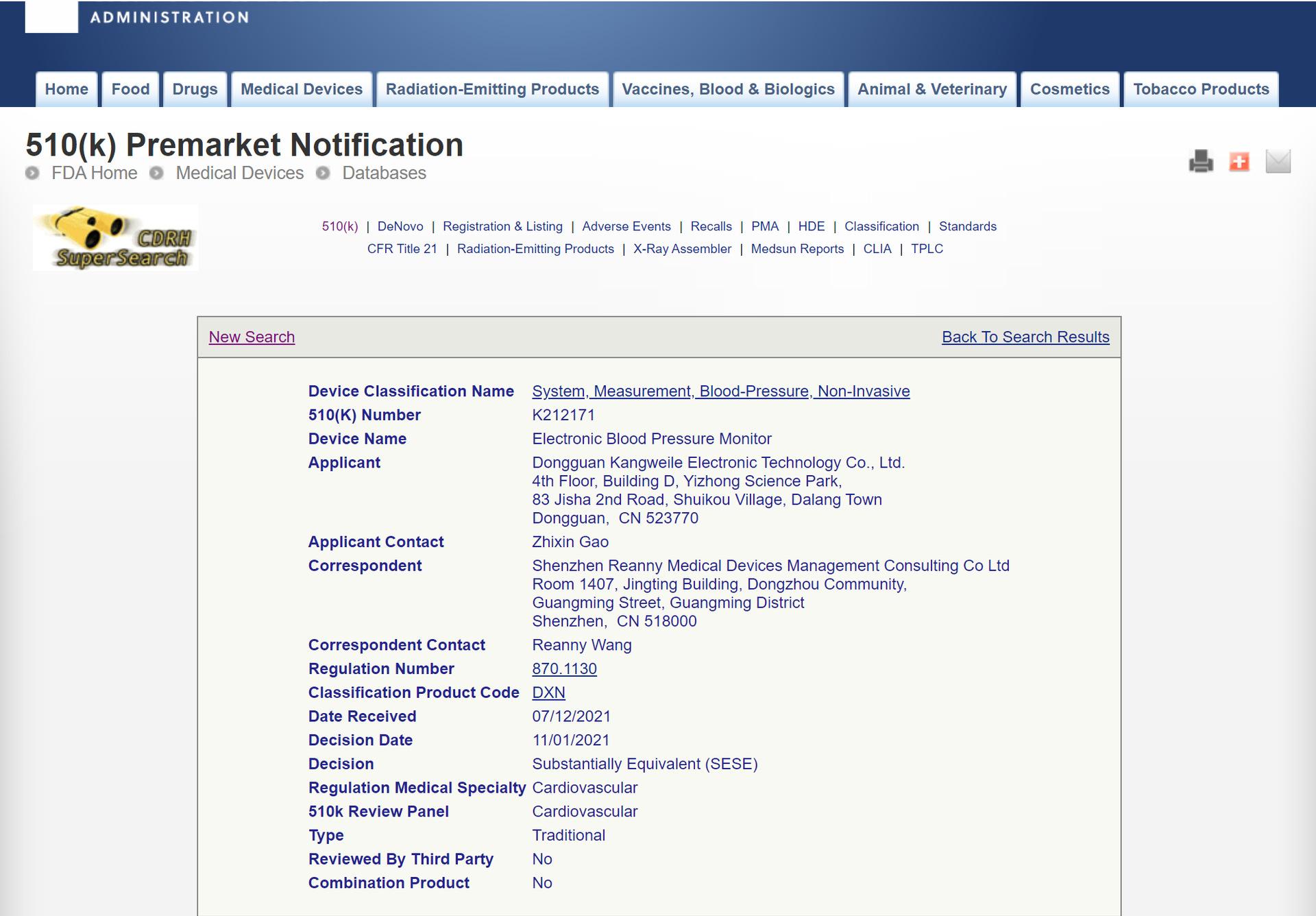The image size is (1316, 916).
Task: Click the print page icon
Action: [x=1201, y=162]
